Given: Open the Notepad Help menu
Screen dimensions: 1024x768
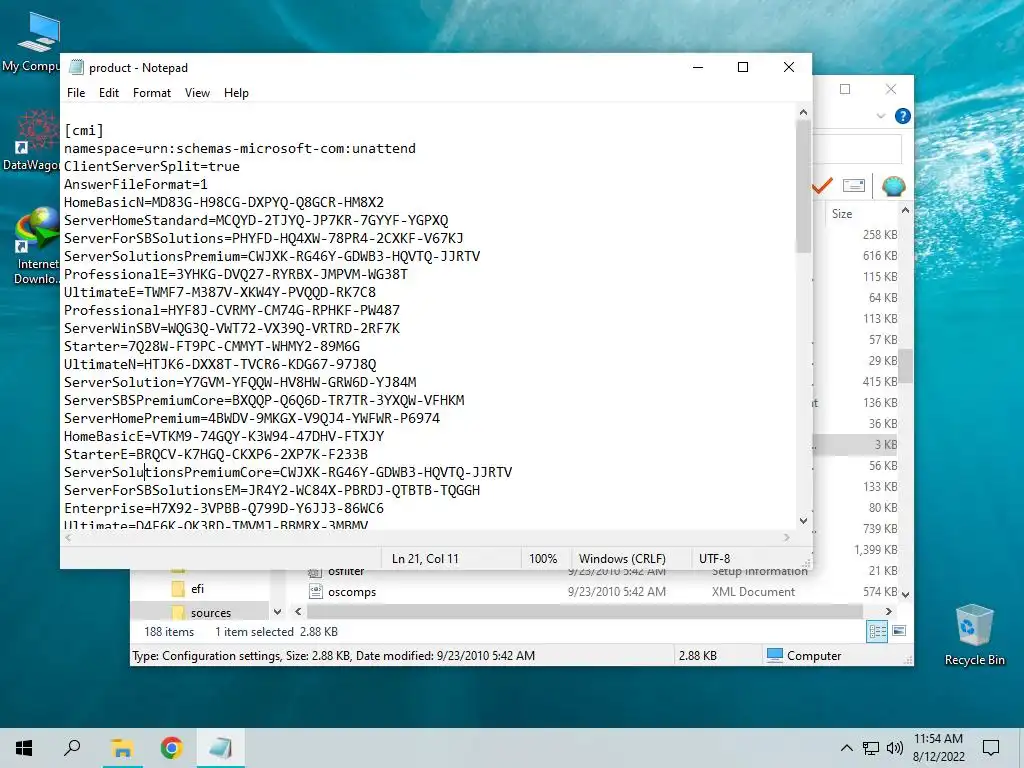Looking at the screenshot, I should [236, 93].
